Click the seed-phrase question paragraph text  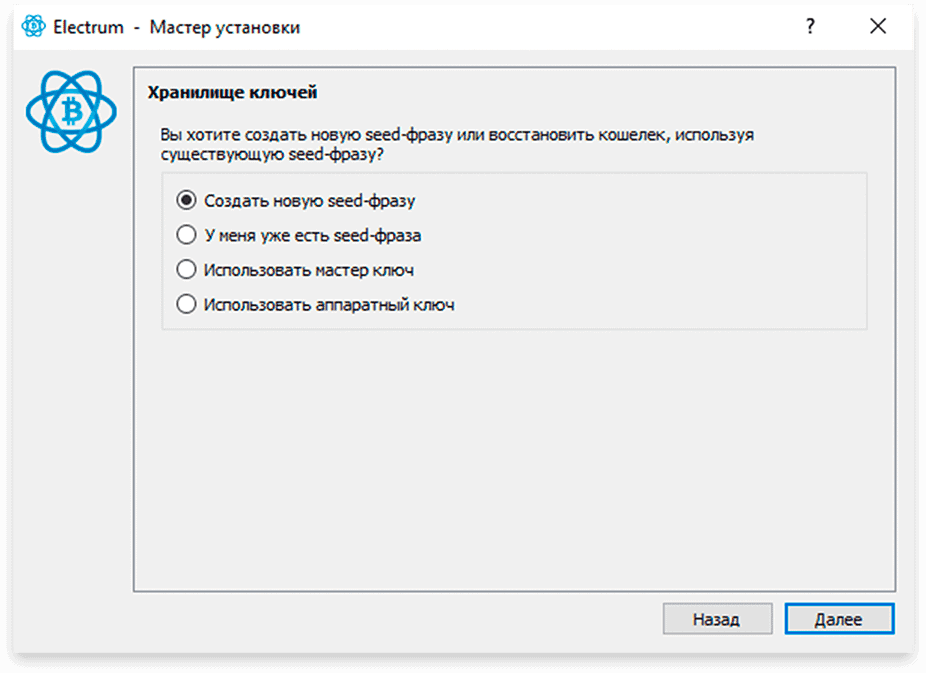(x=457, y=145)
